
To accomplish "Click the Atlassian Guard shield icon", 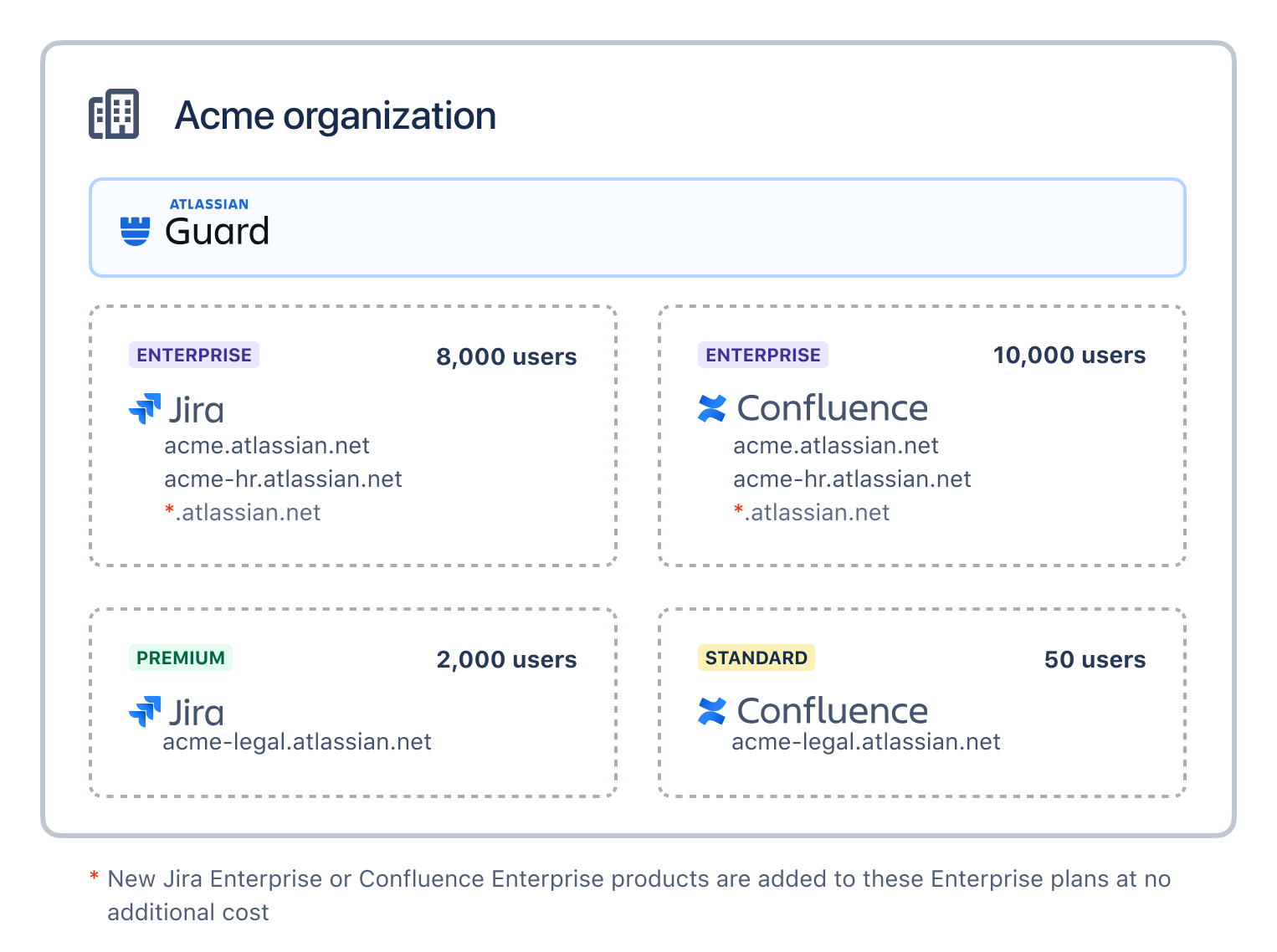I will 135,231.
